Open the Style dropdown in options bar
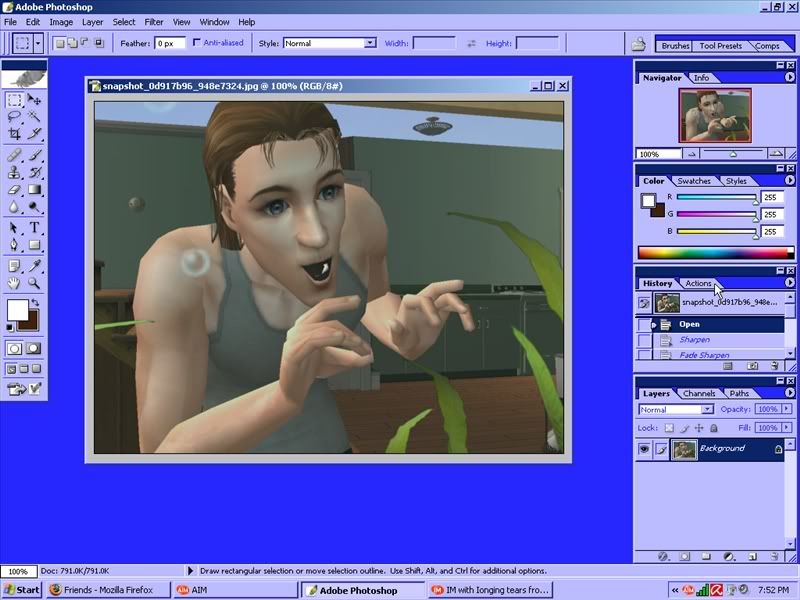 point(370,43)
